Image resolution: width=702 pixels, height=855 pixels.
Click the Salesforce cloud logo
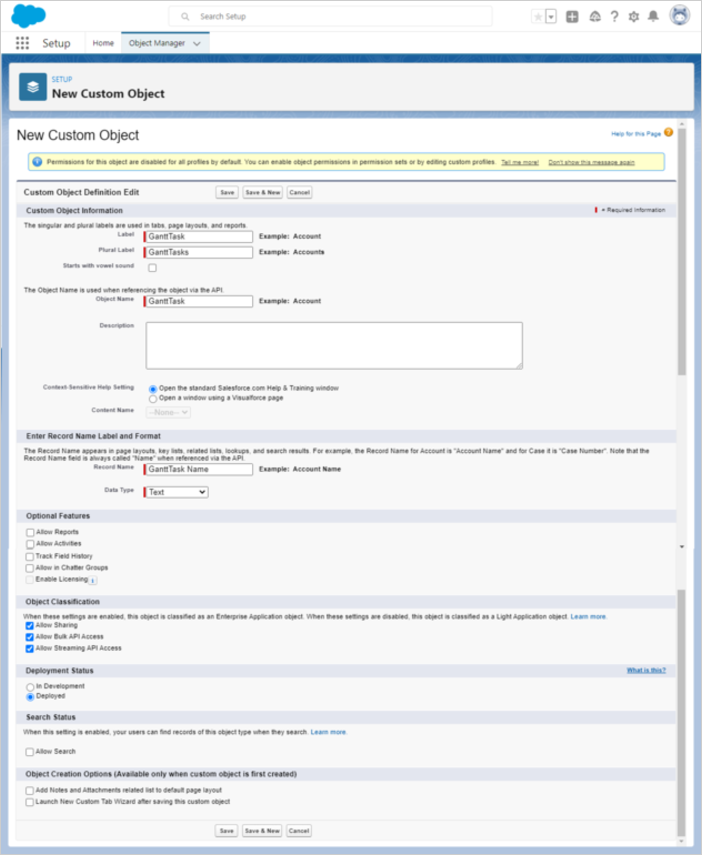pyautogui.click(x=27, y=16)
